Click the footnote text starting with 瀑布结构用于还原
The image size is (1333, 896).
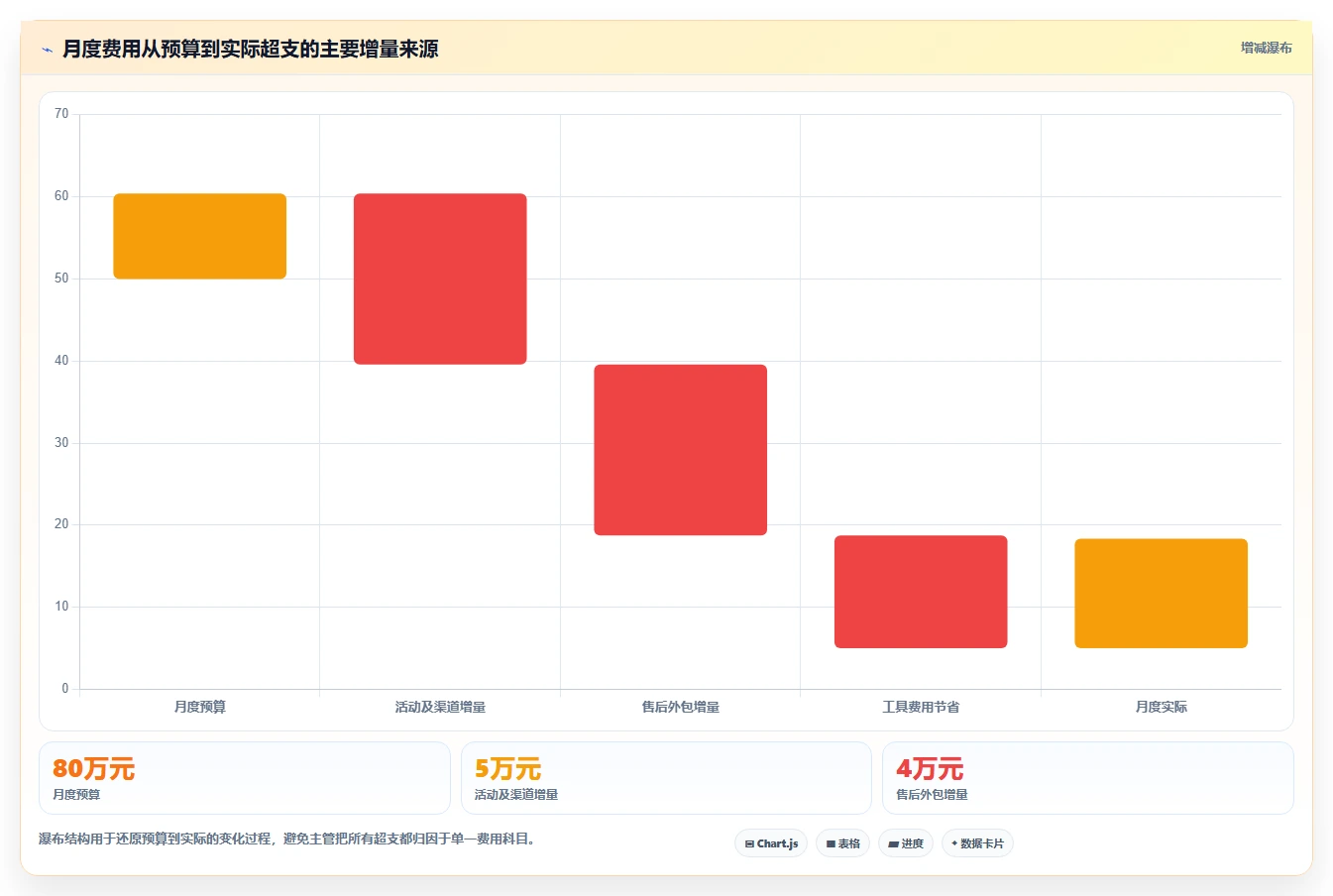click(288, 839)
